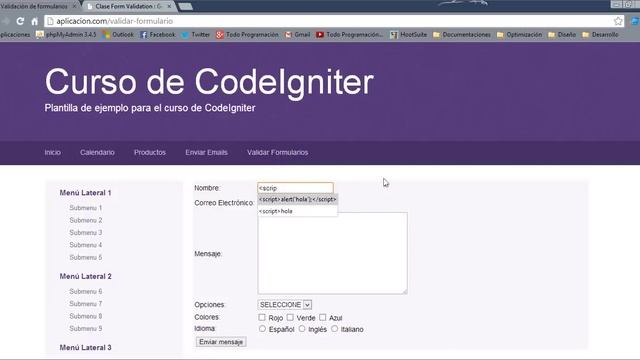The height and width of the screenshot is (360, 640).
Task: Open Submenu 7 in the sidebar
Action: (86, 304)
